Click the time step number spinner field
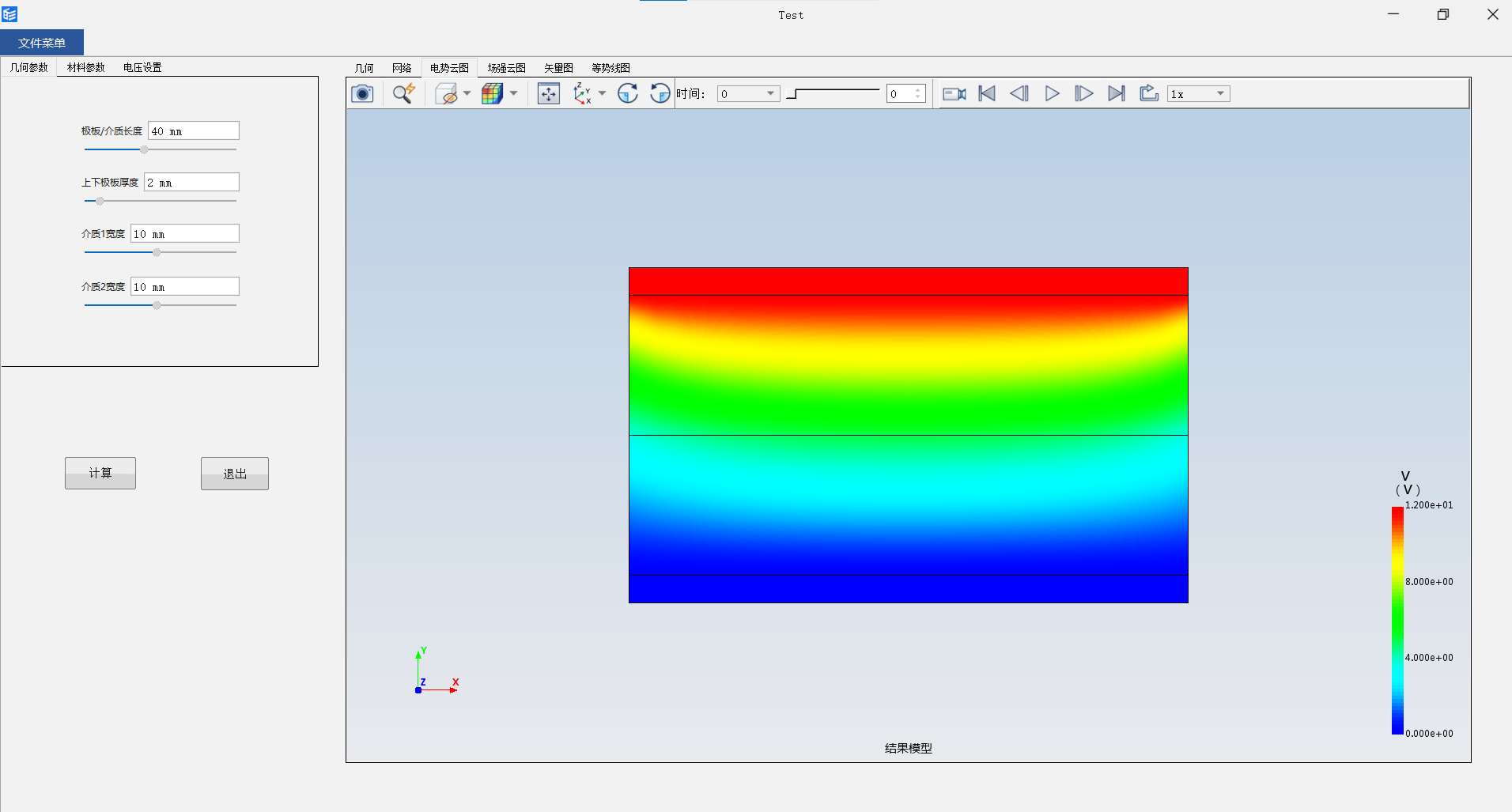The width and height of the screenshot is (1512, 812). pos(905,94)
